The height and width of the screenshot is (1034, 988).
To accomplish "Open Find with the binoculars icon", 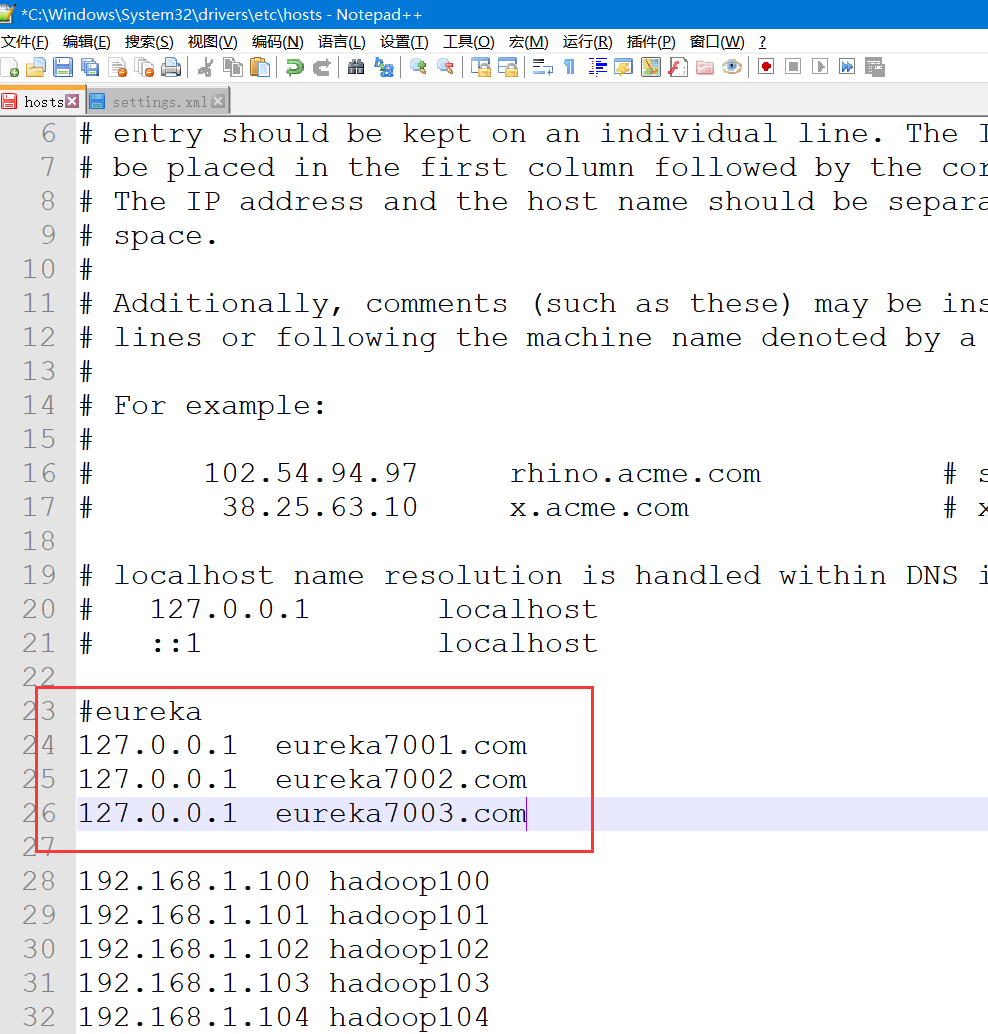I will (x=356, y=67).
